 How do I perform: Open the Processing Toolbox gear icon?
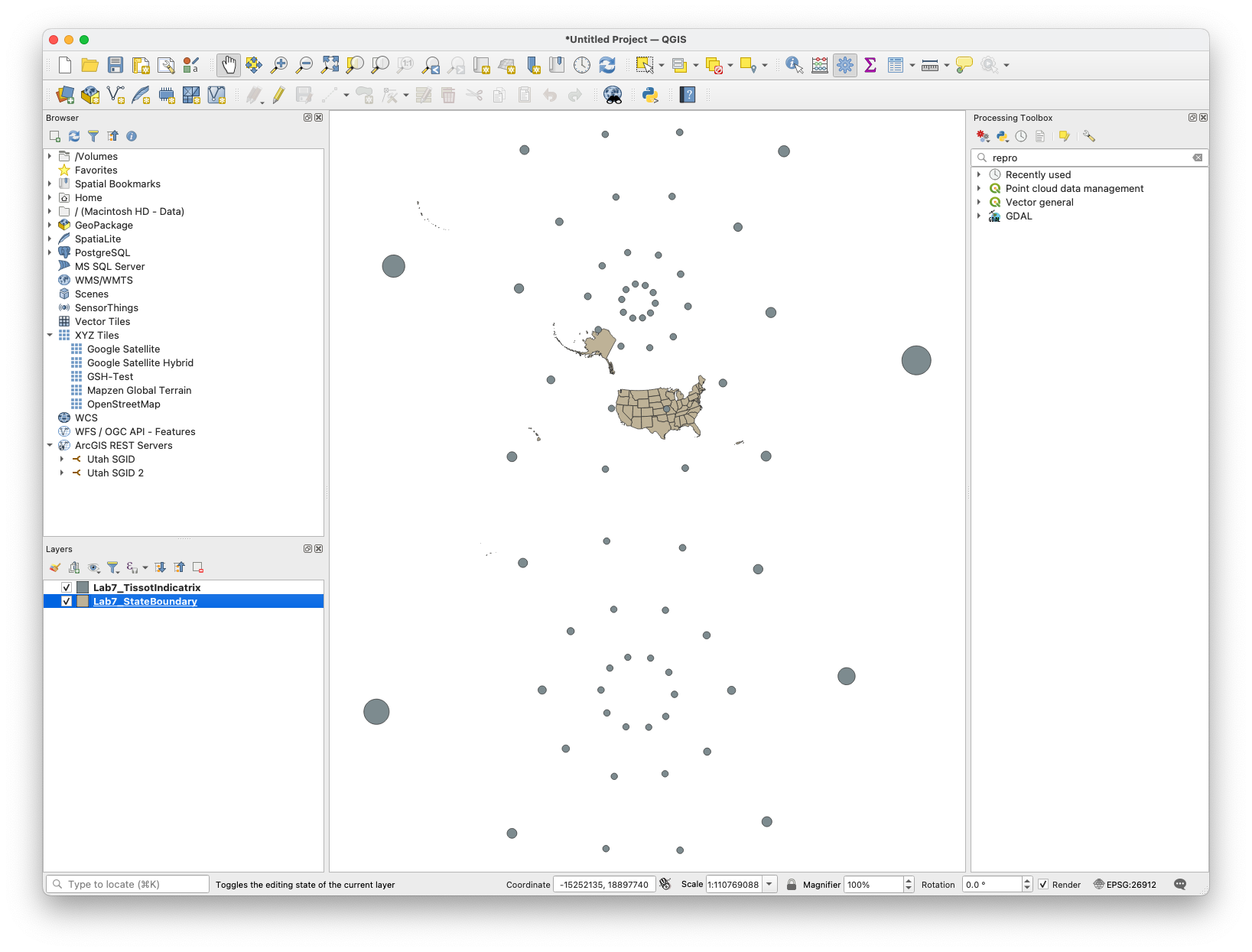pyautogui.click(x=845, y=65)
